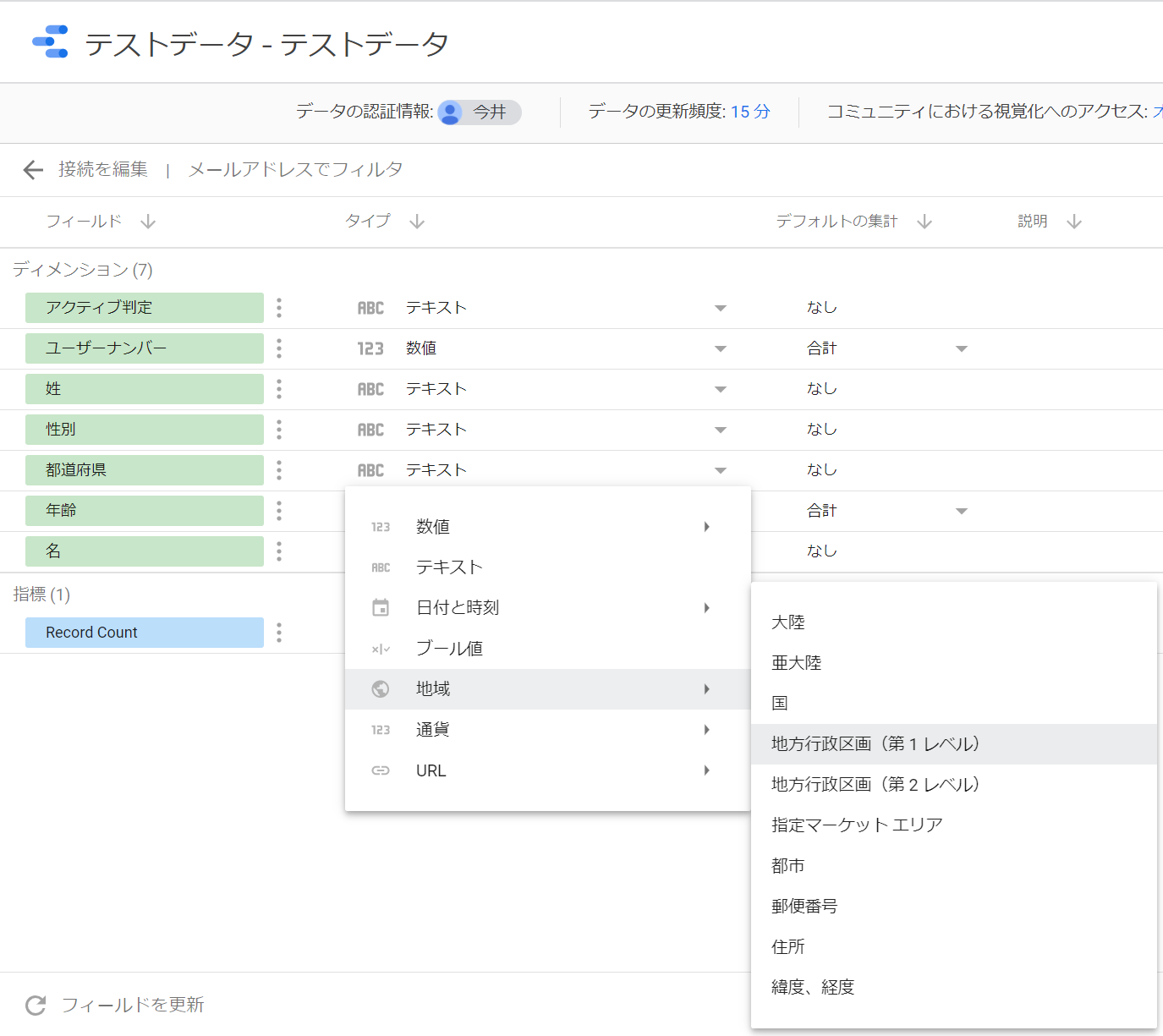Select 都市 from the region menu
Image resolution: width=1163 pixels, height=1036 pixels.
point(787,865)
